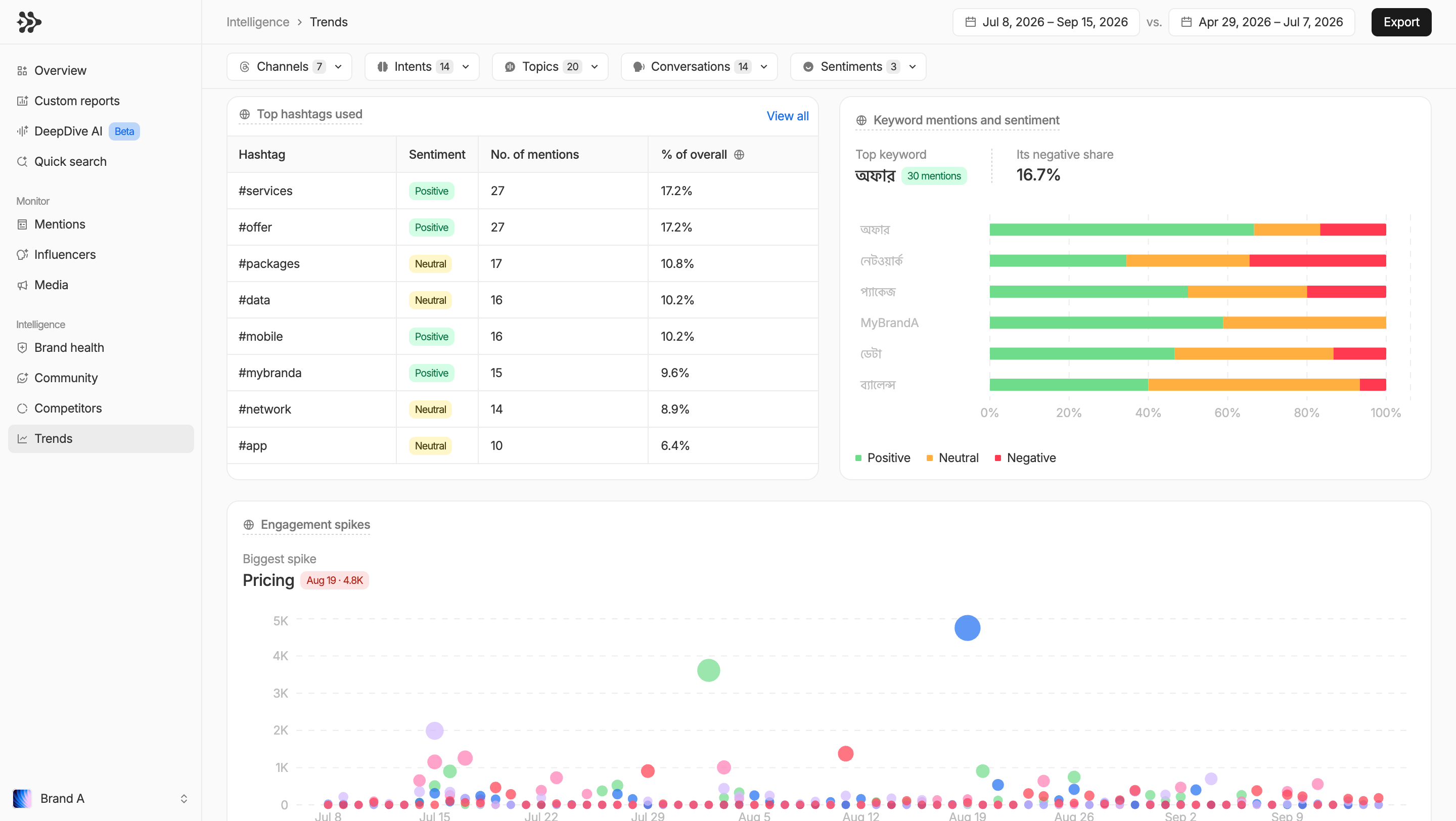Toggle the Neutral legend entry

[952, 458]
